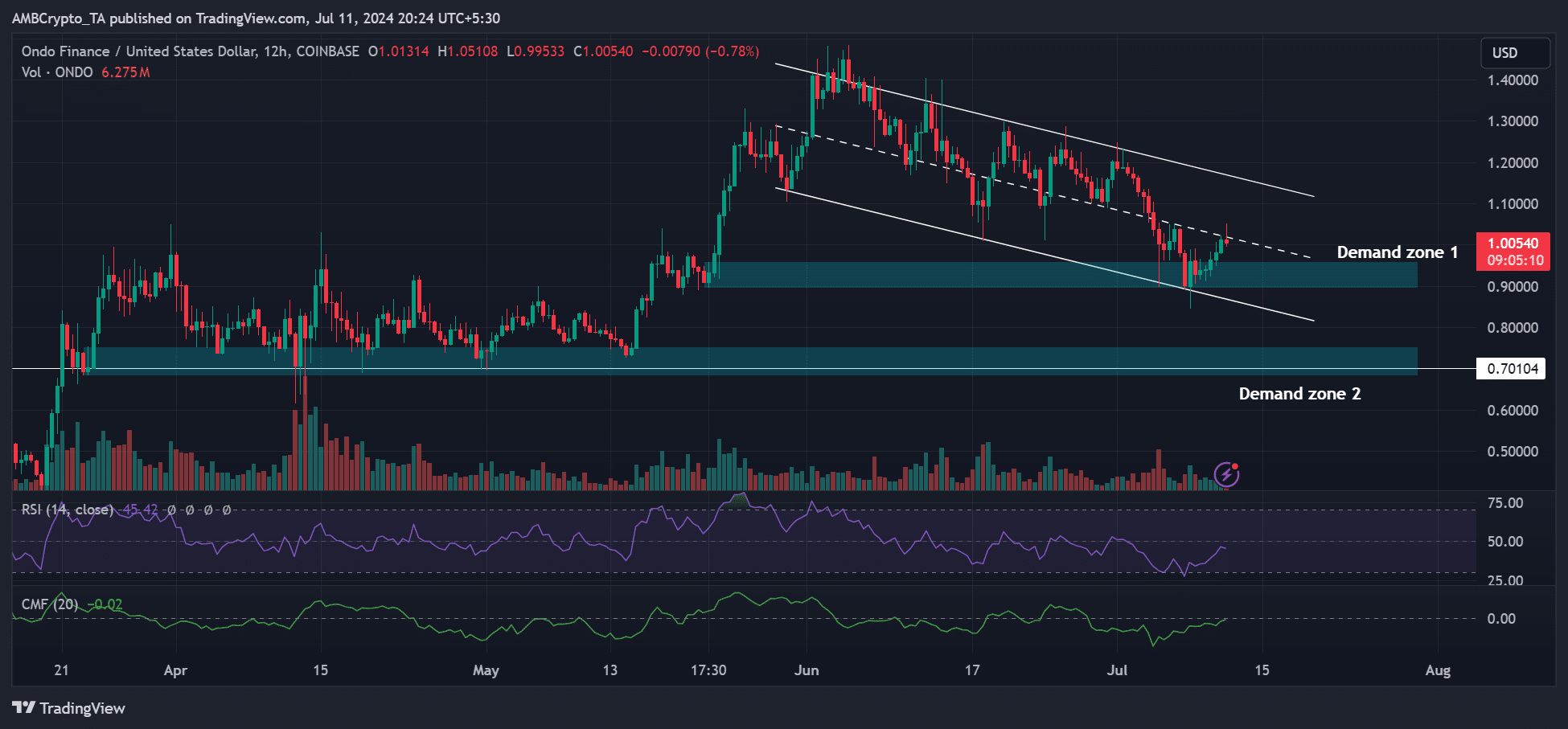
Task: Click the open price O1.01314
Action: click(x=399, y=51)
